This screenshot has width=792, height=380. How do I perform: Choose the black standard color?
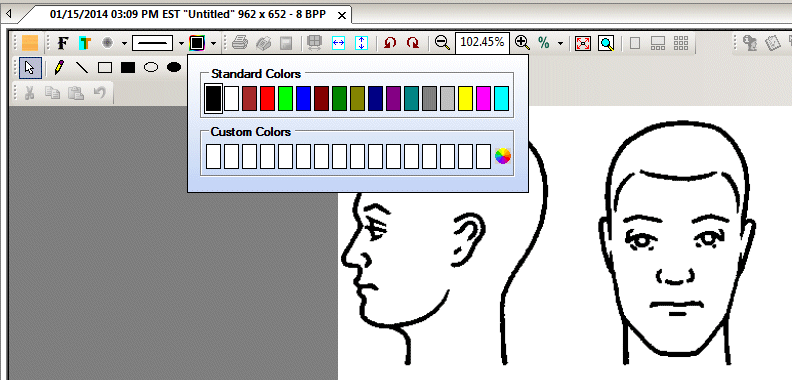coord(213,98)
